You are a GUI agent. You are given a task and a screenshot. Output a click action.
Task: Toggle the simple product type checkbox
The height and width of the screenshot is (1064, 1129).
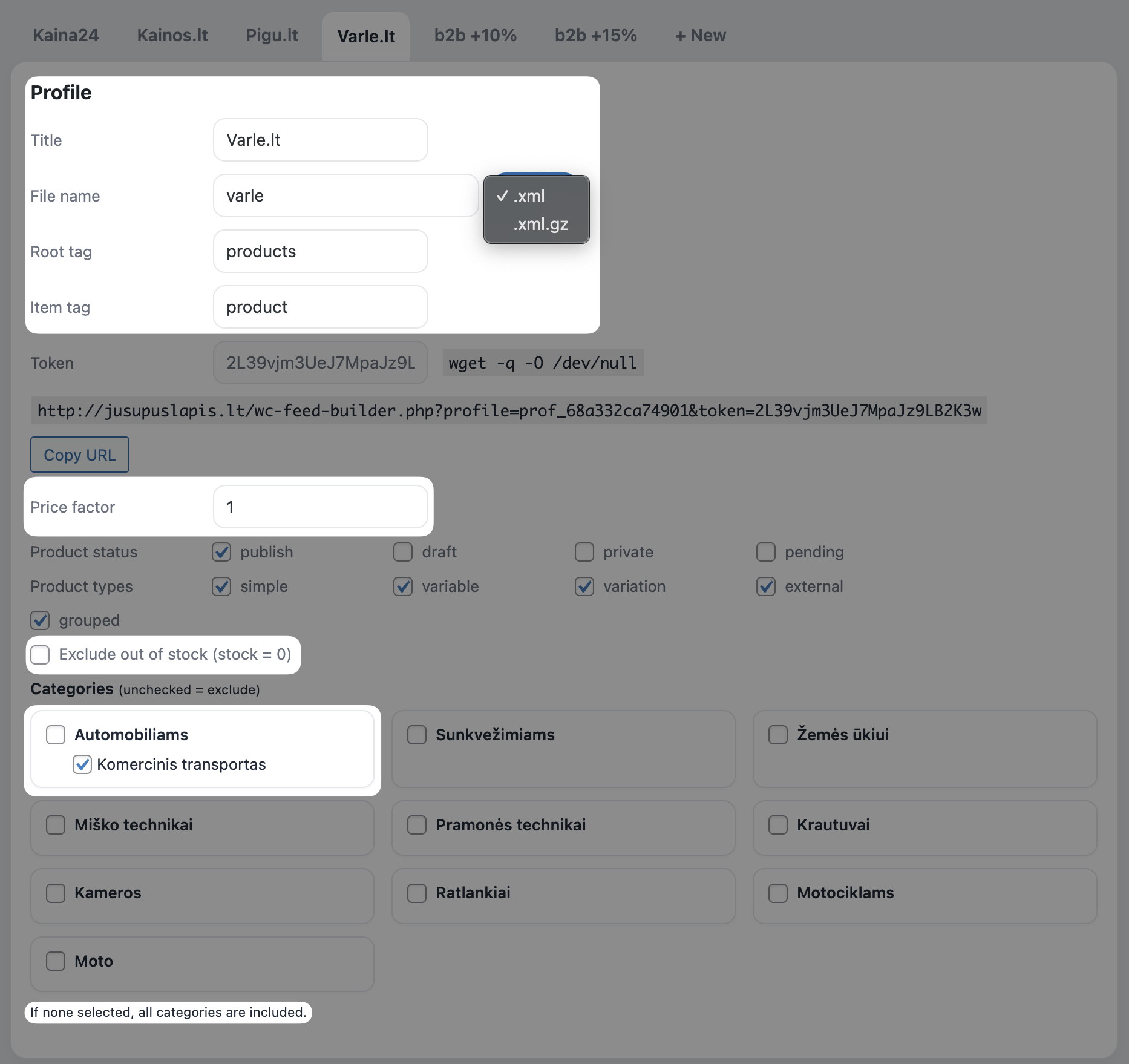click(221, 586)
